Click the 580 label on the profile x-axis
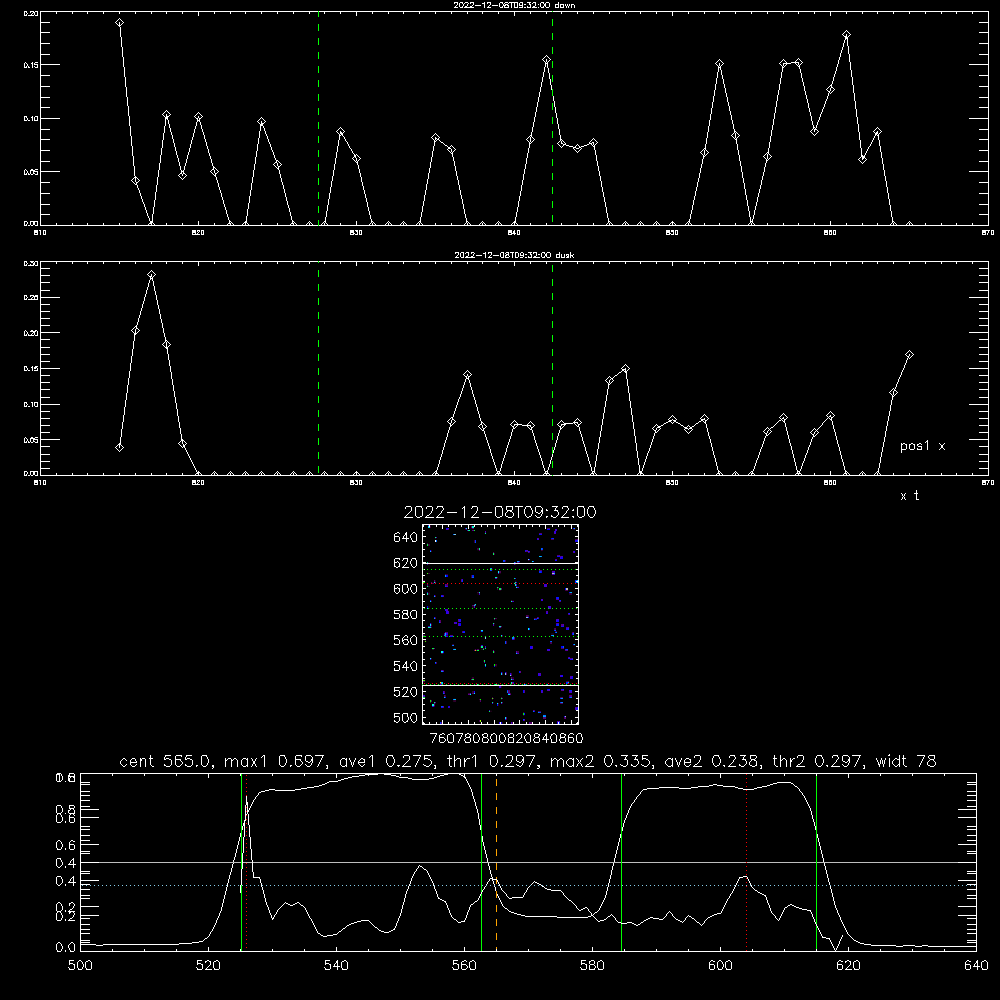The image size is (1000, 1000). click(592, 966)
